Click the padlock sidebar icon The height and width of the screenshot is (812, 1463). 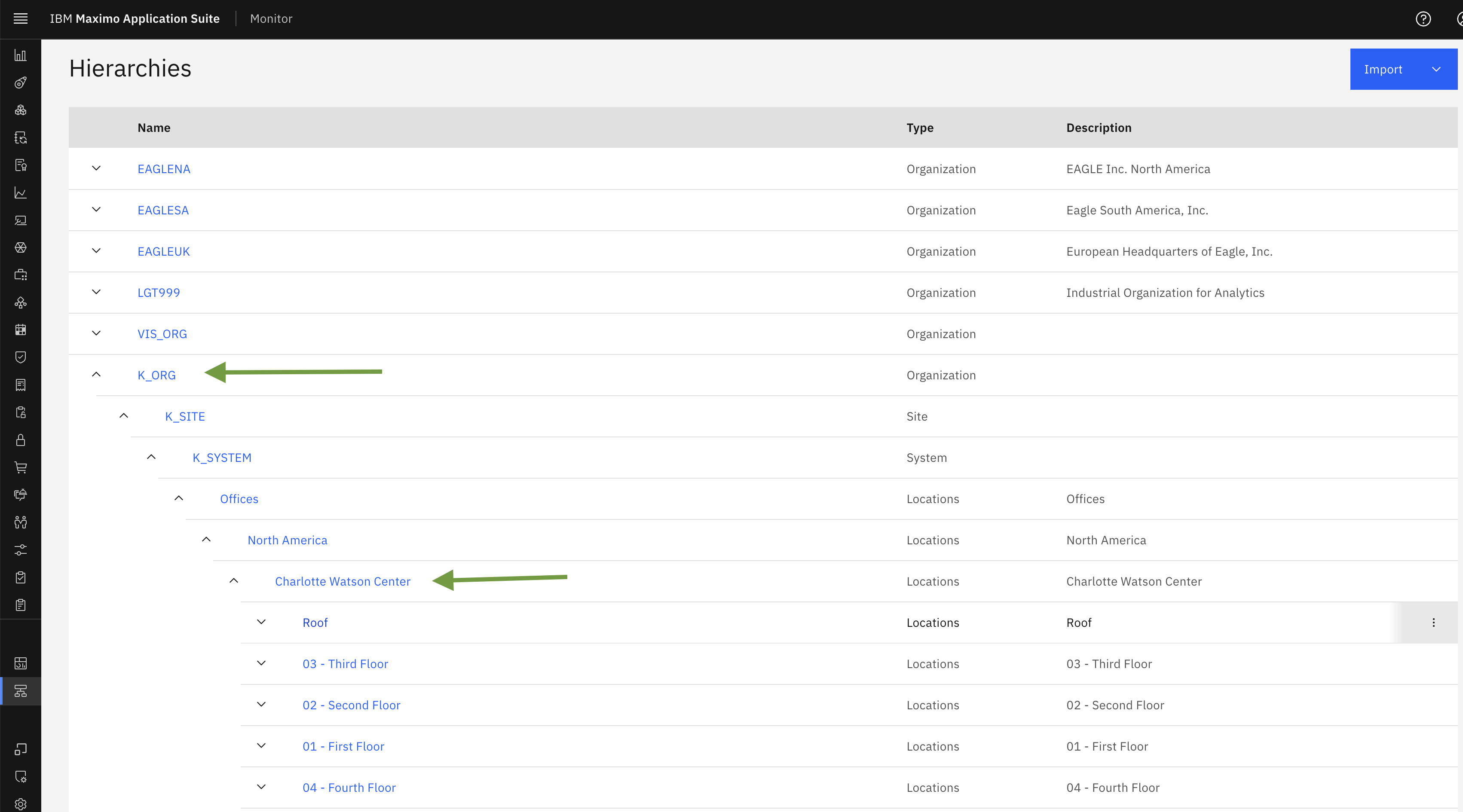(x=21, y=440)
